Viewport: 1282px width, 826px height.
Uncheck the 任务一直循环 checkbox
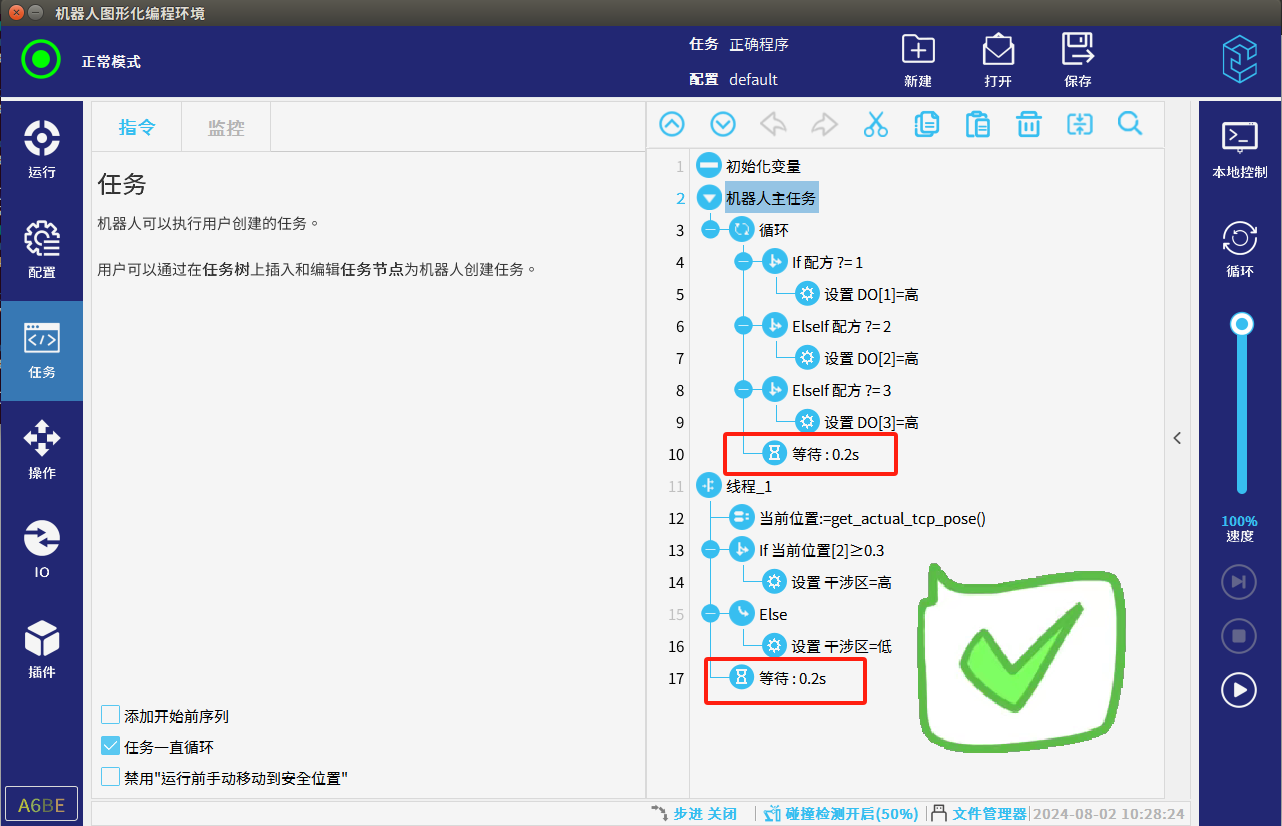pyautogui.click(x=111, y=746)
